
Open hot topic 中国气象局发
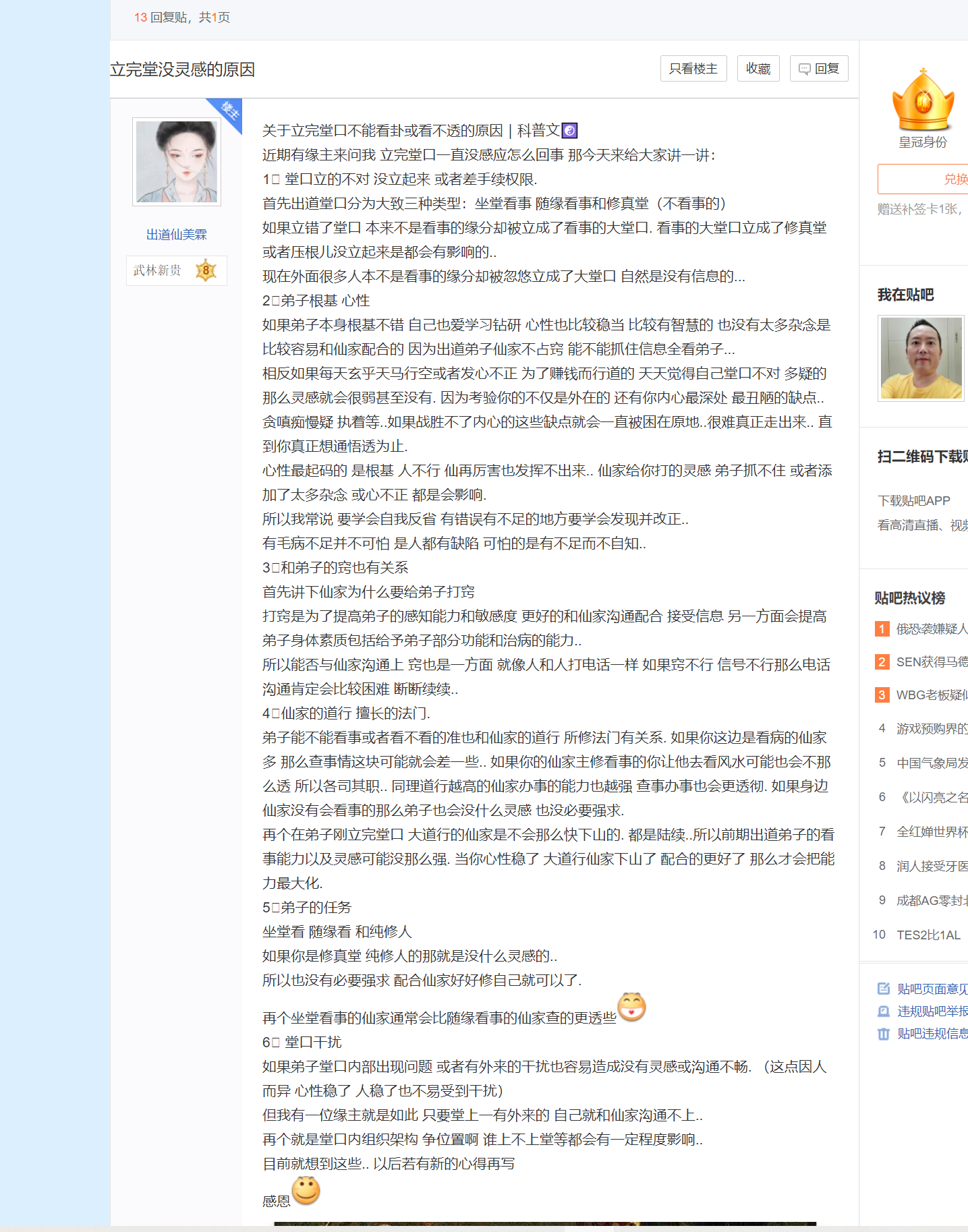click(932, 763)
